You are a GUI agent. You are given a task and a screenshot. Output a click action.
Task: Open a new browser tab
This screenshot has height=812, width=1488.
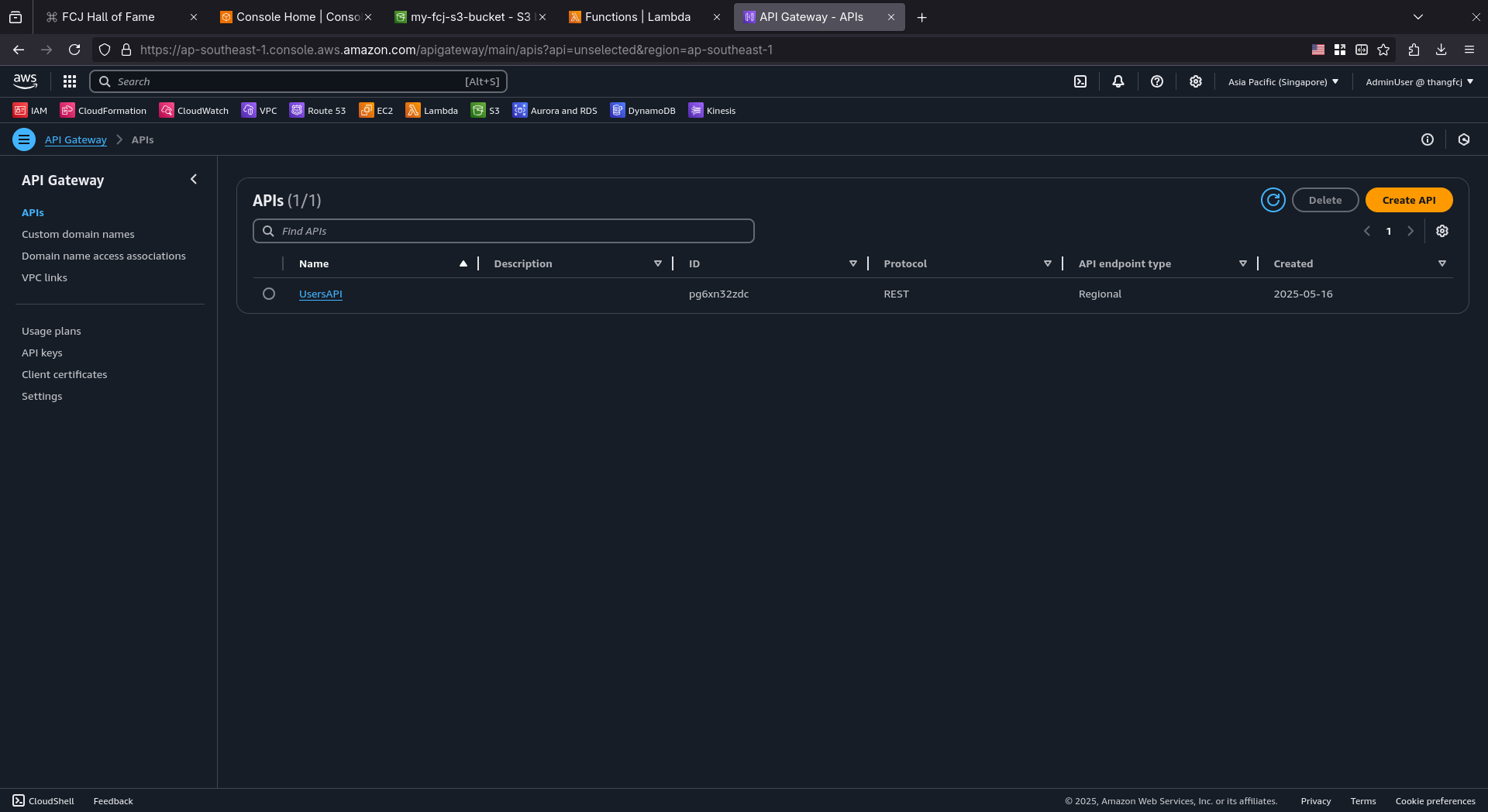click(922, 17)
